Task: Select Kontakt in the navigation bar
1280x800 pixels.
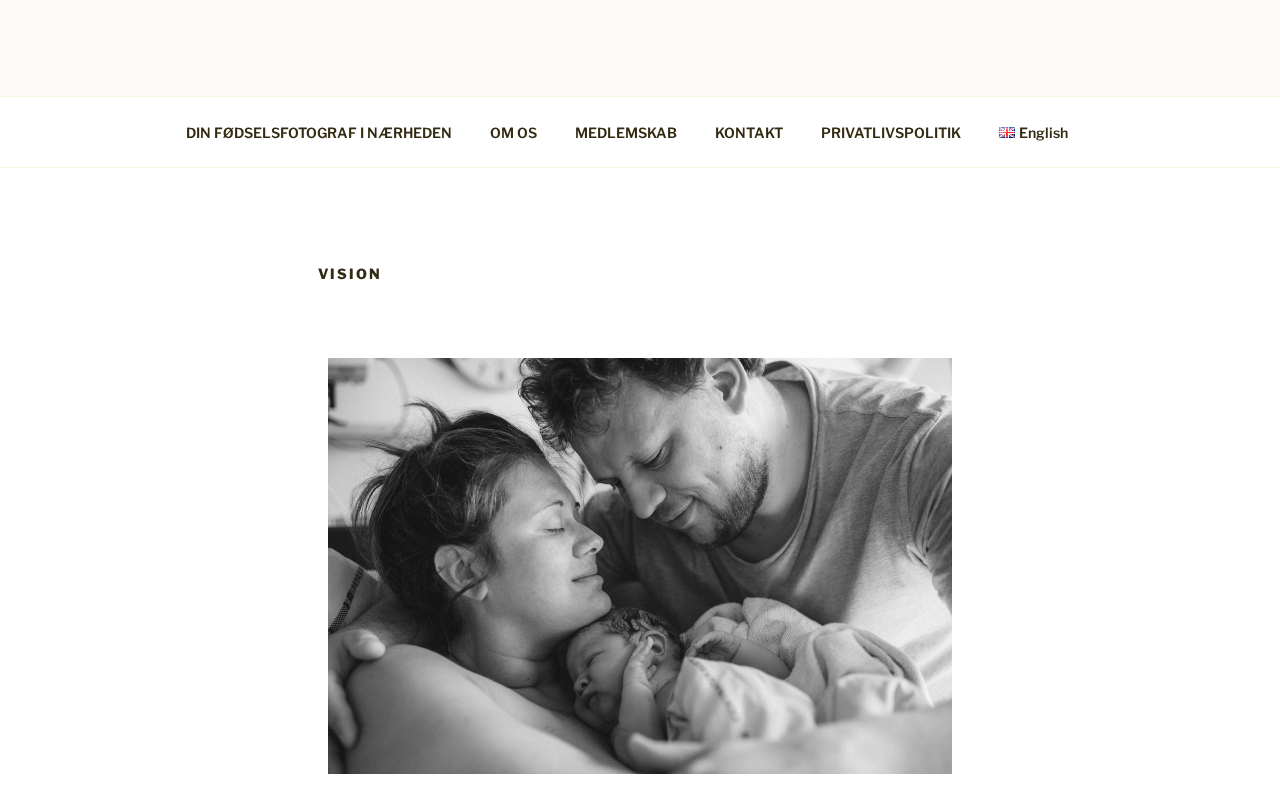Action: point(749,133)
